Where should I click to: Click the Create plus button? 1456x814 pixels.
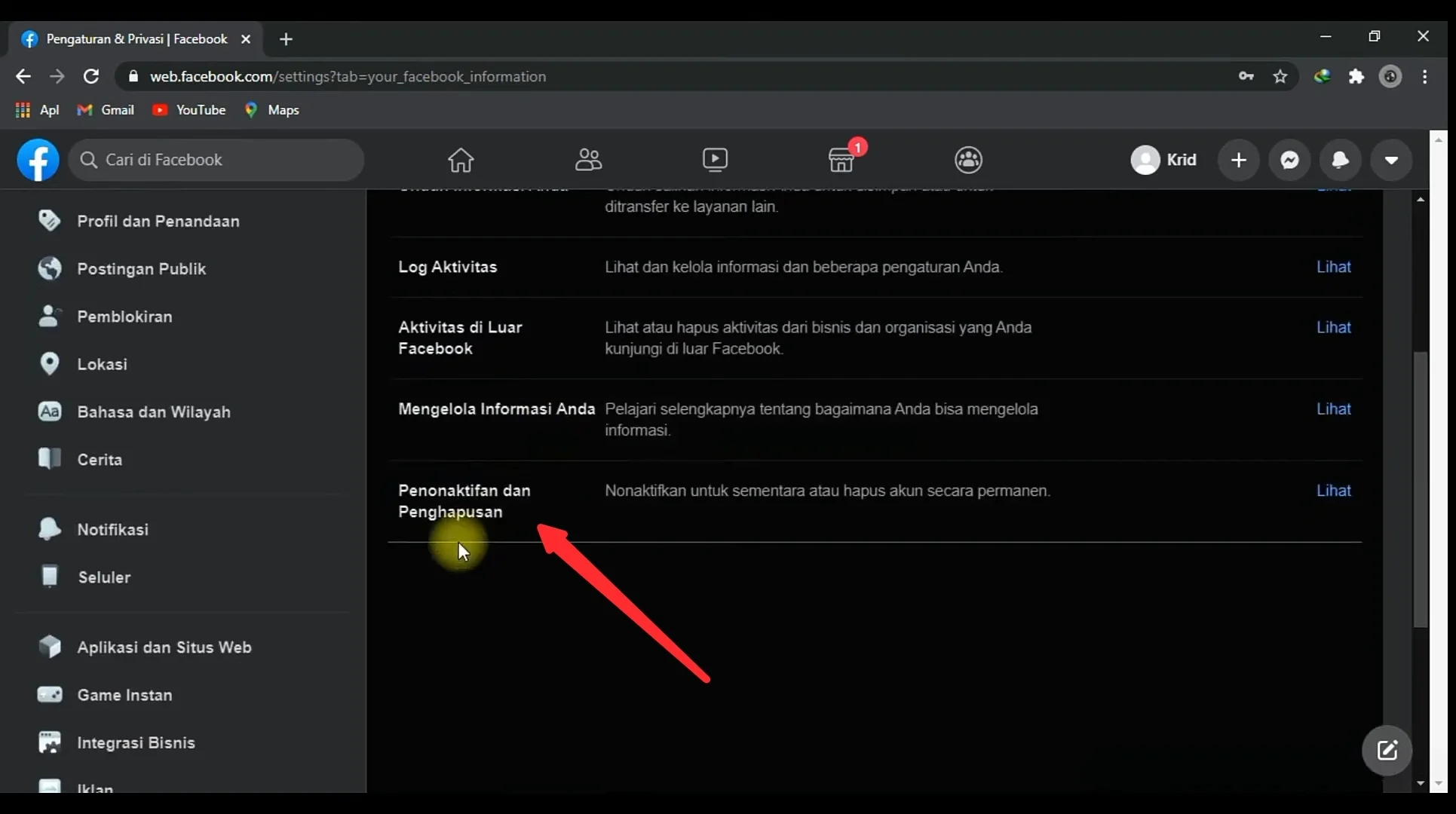1239,160
